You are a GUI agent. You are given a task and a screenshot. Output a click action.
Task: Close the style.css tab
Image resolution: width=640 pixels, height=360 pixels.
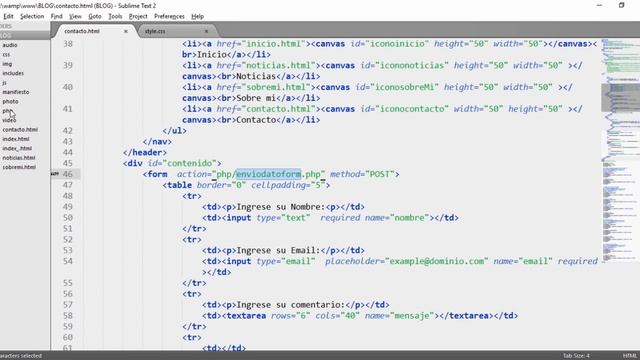pos(206,31)
